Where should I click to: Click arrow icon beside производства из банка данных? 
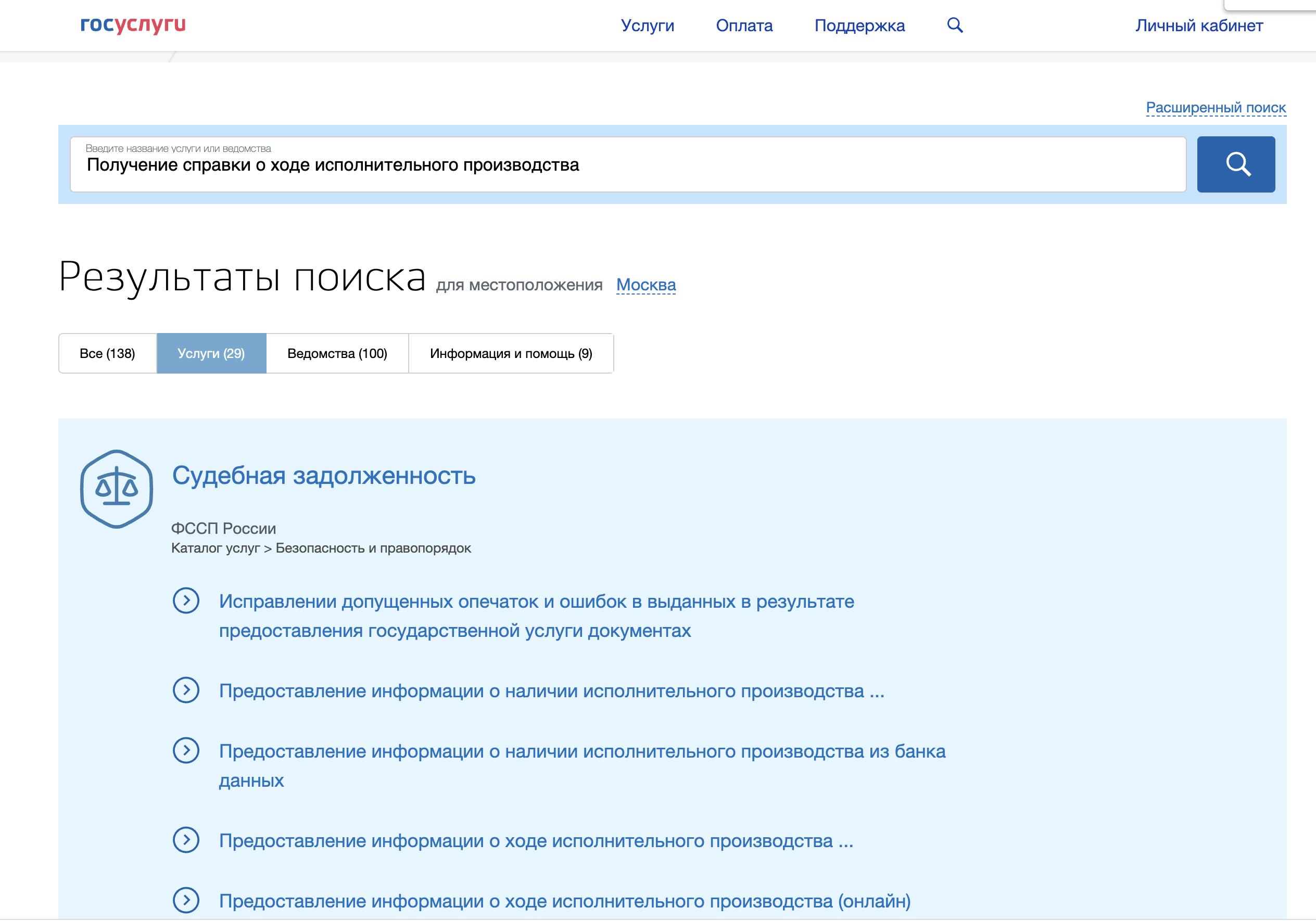[186, 750]
